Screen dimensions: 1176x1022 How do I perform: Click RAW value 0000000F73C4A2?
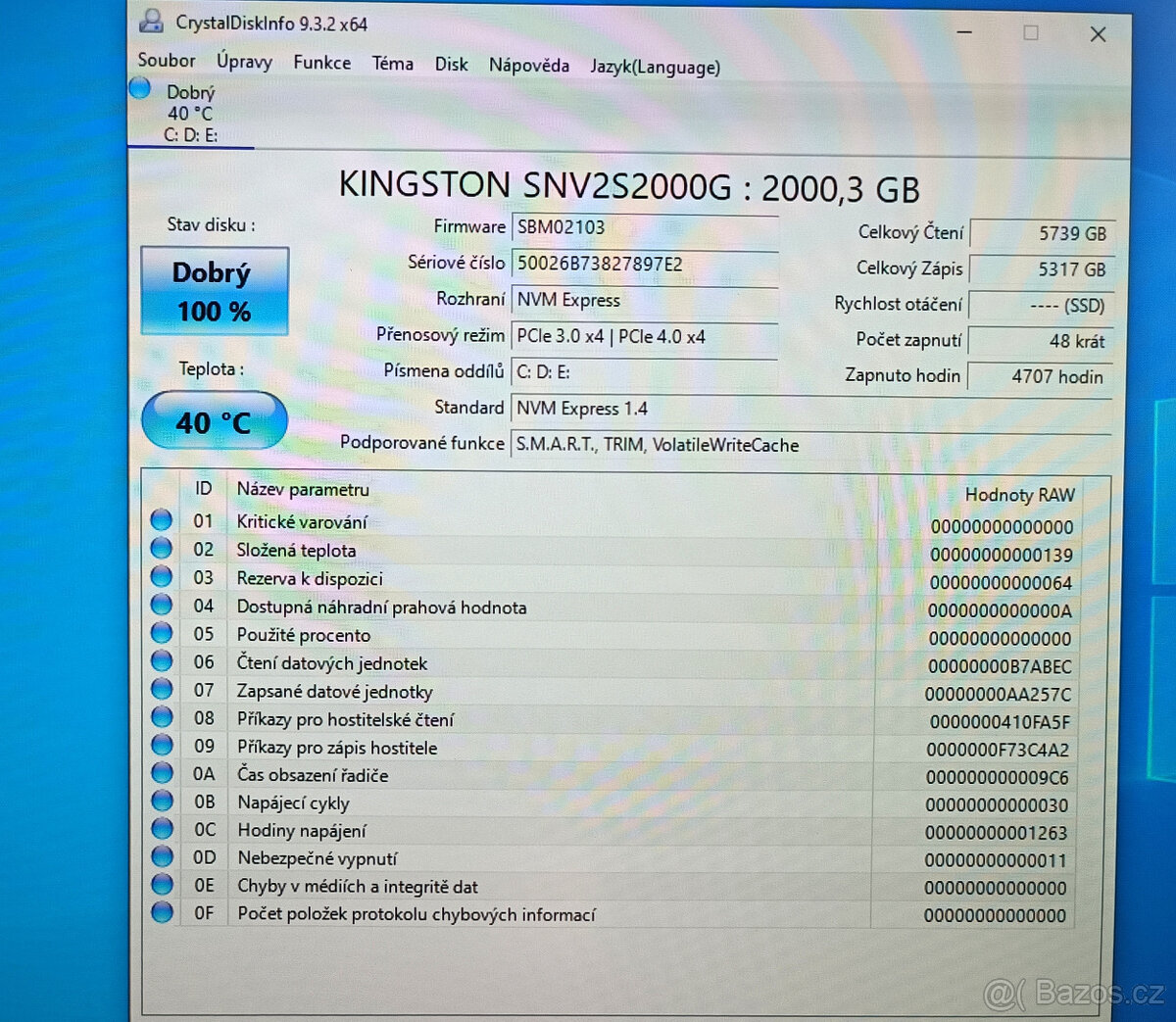[x=998, y=750]
